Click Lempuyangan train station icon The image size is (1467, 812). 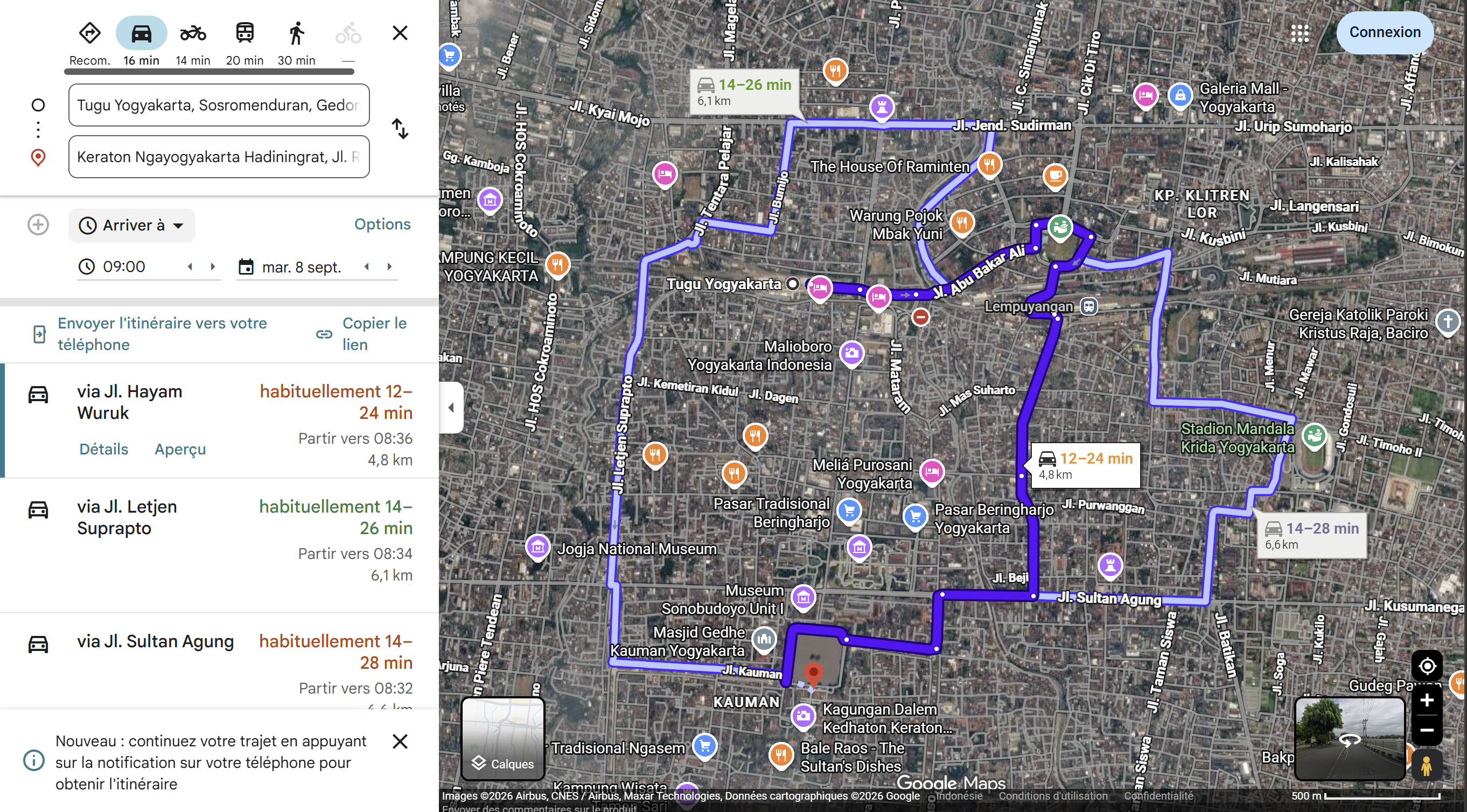(1088, 306)
